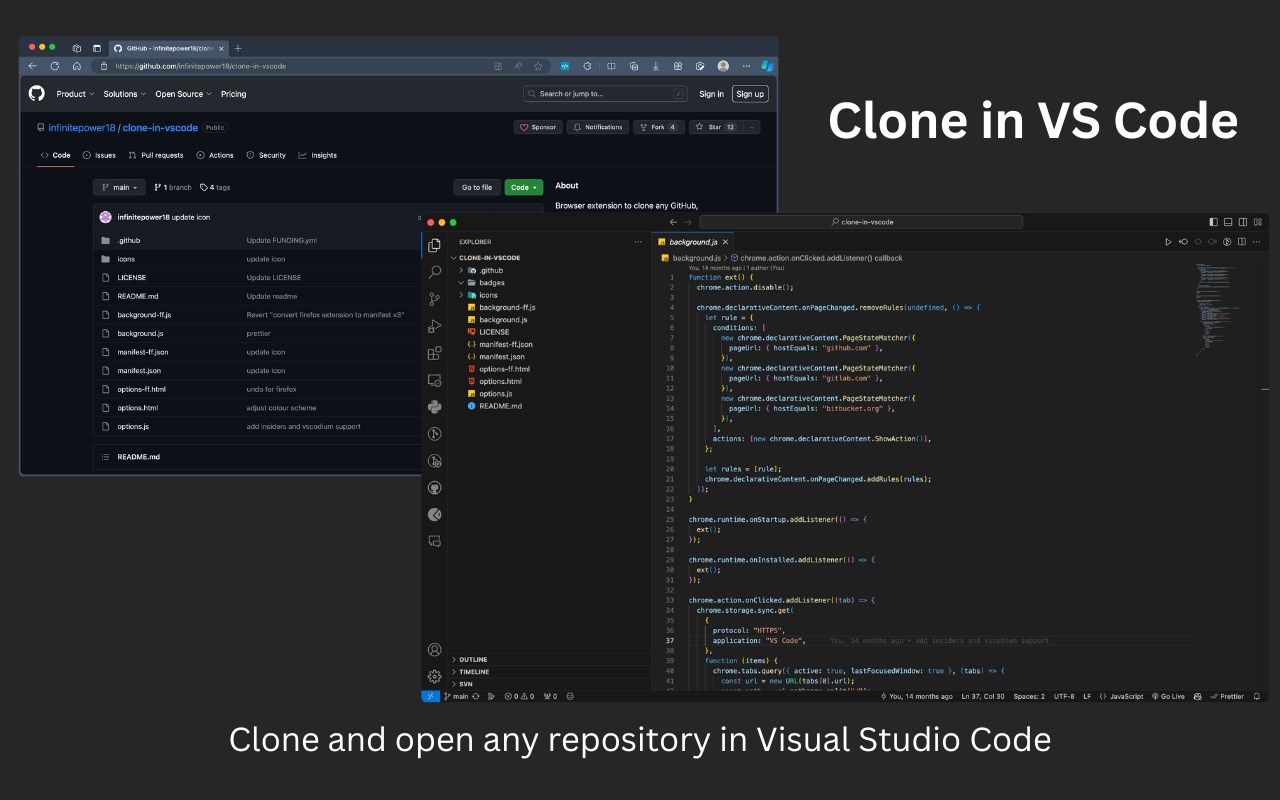Toggle the bottom panel in VS Code title bar

1228,222
